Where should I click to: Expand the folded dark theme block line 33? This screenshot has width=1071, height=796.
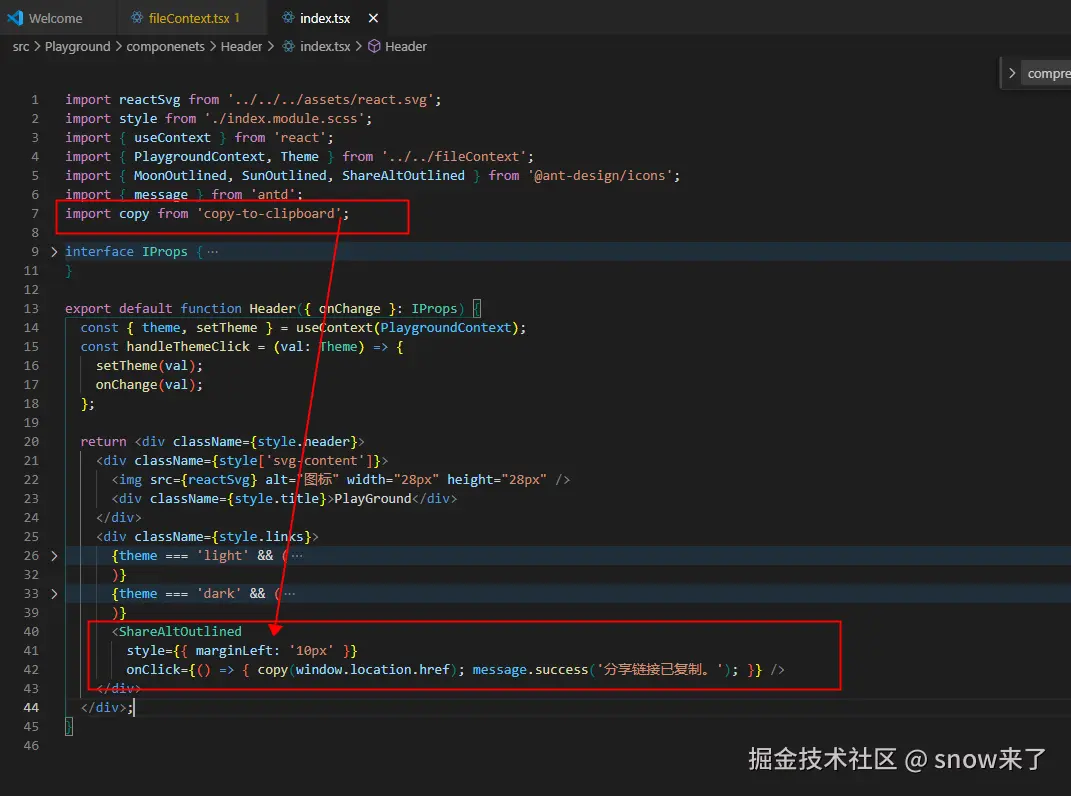(54, 594)
